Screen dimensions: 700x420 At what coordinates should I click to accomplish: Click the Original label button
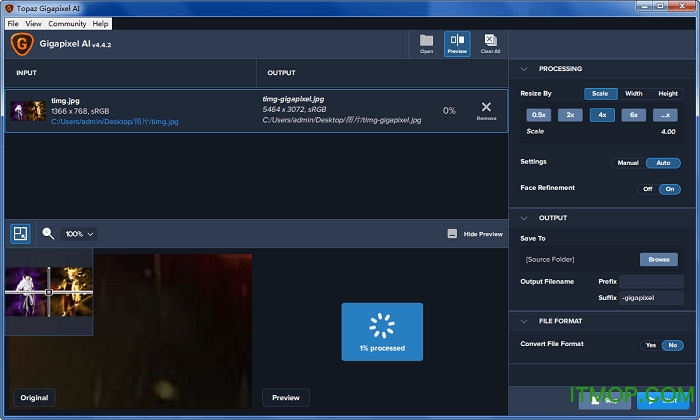click(x=34, y=398)
